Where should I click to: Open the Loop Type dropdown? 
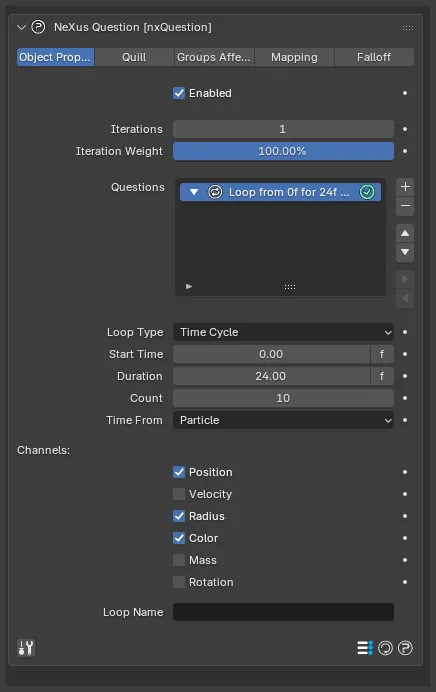pyautogui.click(x=283, y=332)
